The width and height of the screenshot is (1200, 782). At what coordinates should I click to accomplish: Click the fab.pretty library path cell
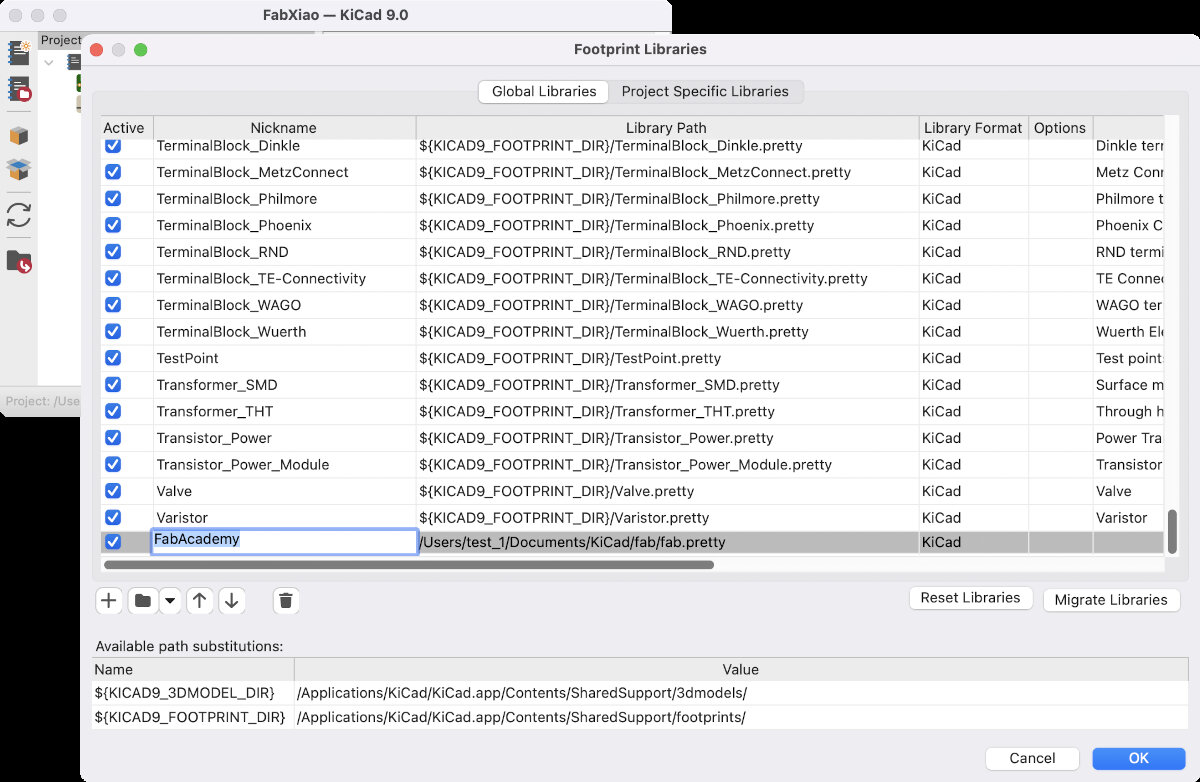(668, 542)
